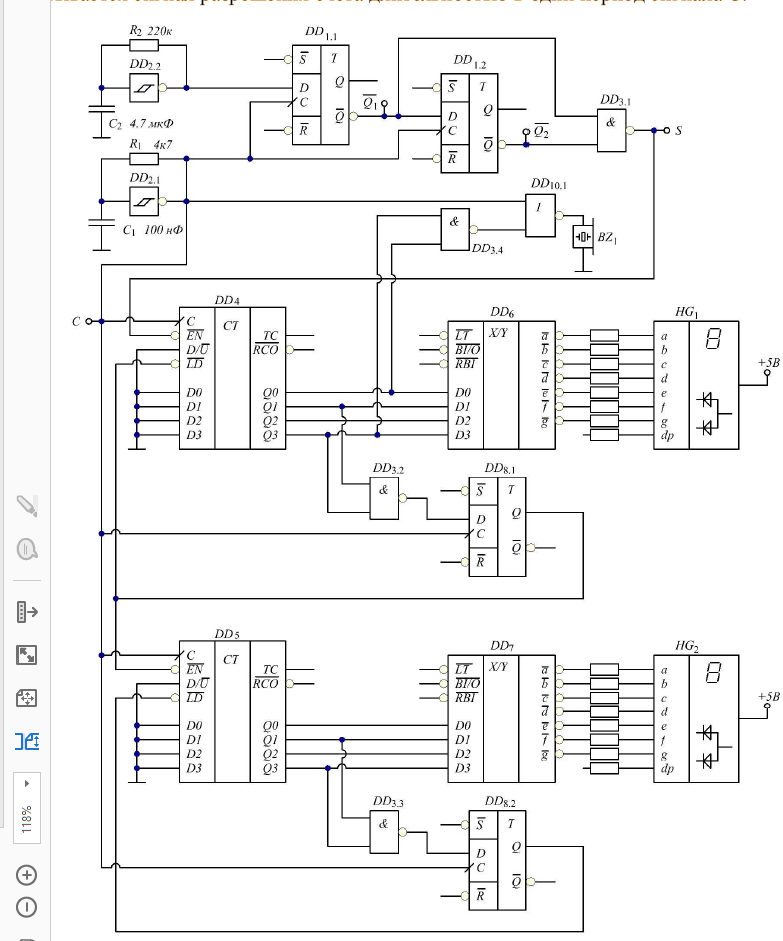Click the DD3.1 AND gate label
The image size is (783, 941).
(x=616, y=100)
